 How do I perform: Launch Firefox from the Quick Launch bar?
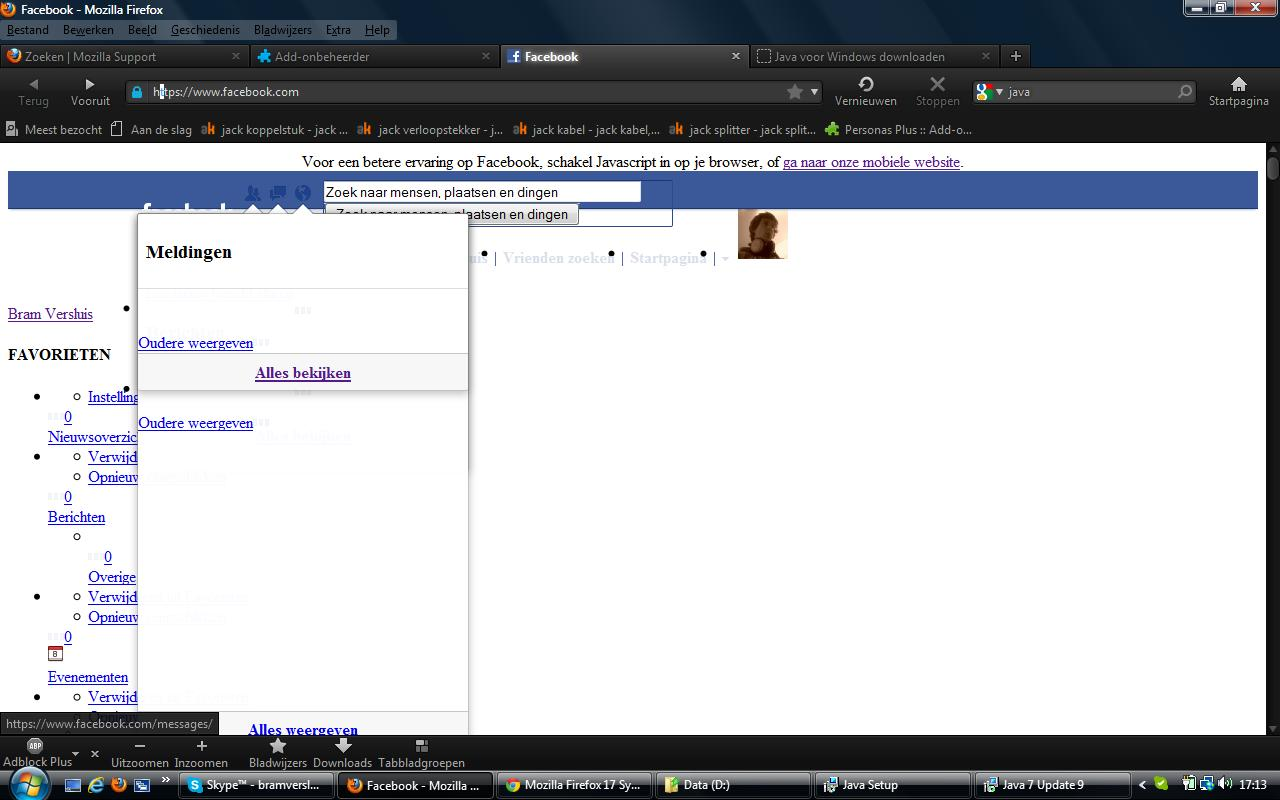click(x=119, y=785)
